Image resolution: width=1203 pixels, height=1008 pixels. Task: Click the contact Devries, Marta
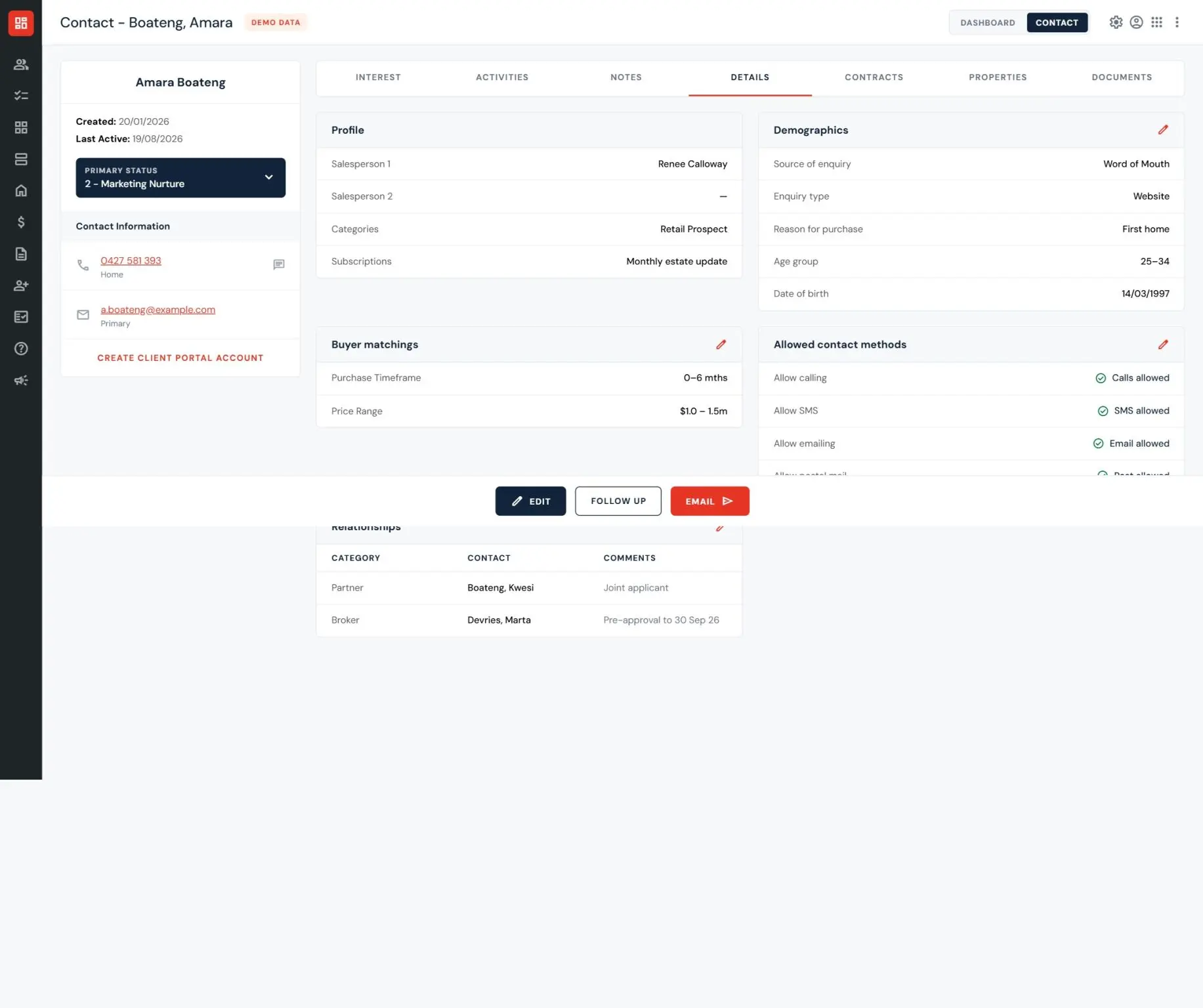click(x=499, y=620)
